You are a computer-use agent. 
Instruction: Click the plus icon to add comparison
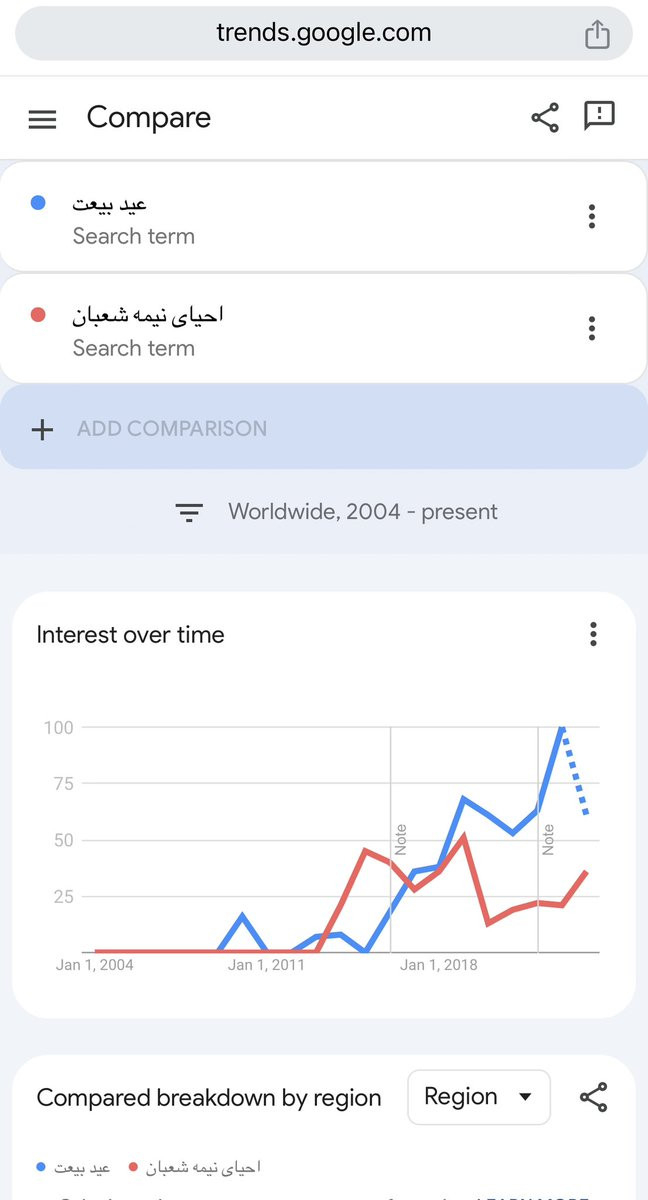pos(42,429)
